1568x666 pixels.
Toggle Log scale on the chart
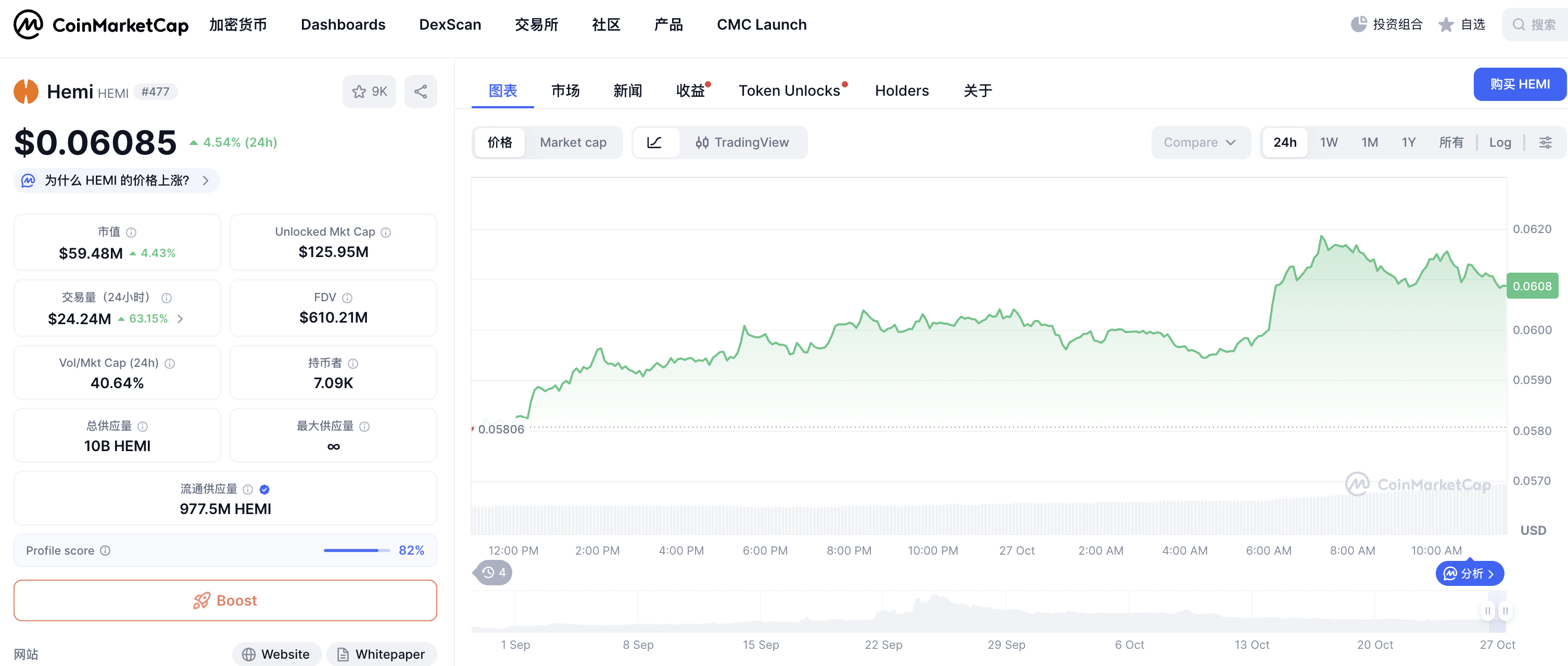(x=1499, y=143)
